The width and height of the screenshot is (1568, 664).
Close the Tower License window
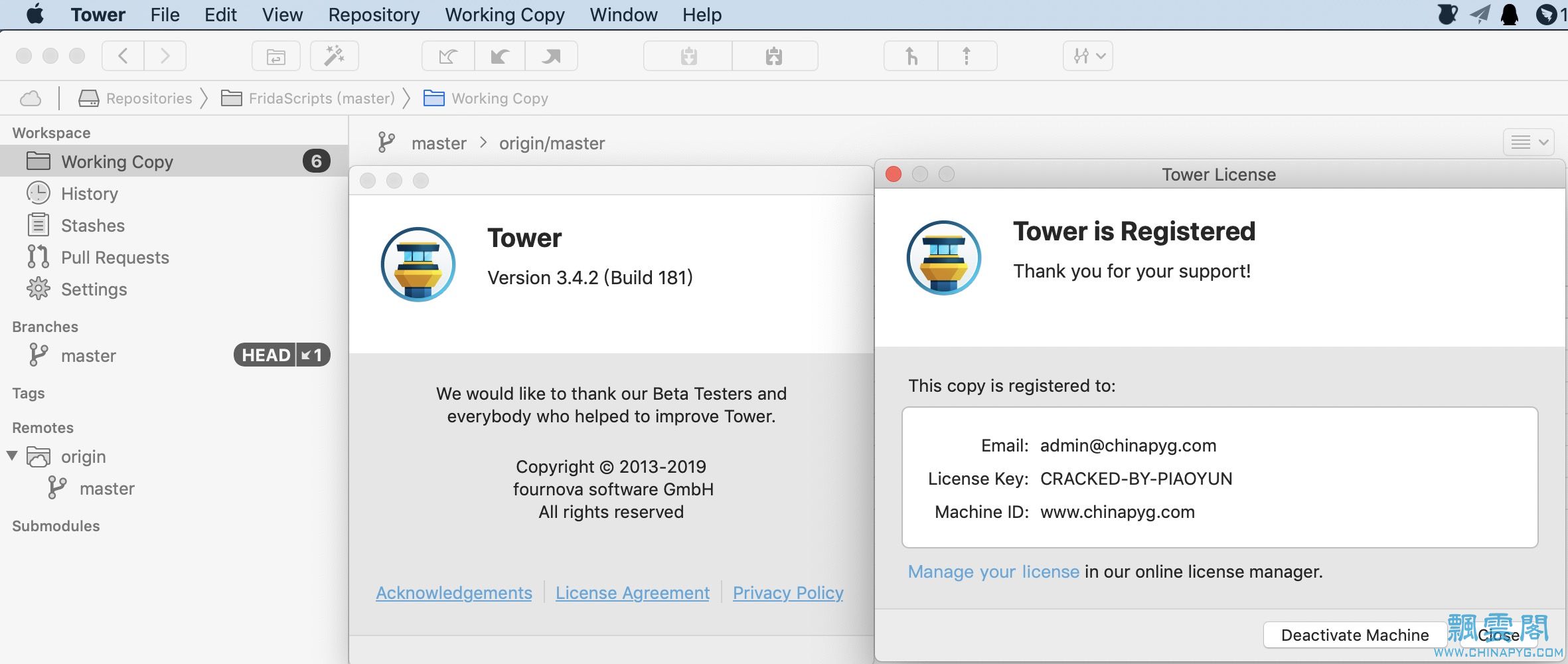coord(894,174)
